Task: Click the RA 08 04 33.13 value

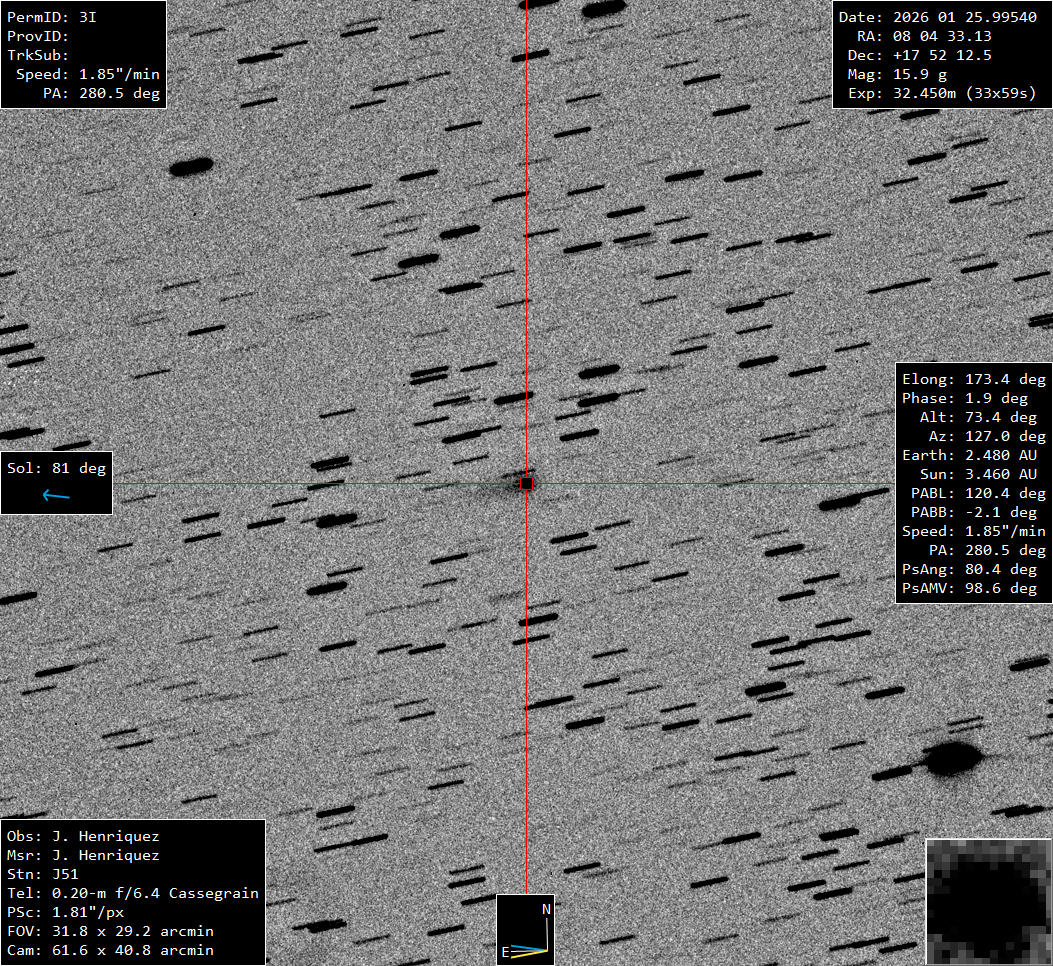Action: click(937, 36)
